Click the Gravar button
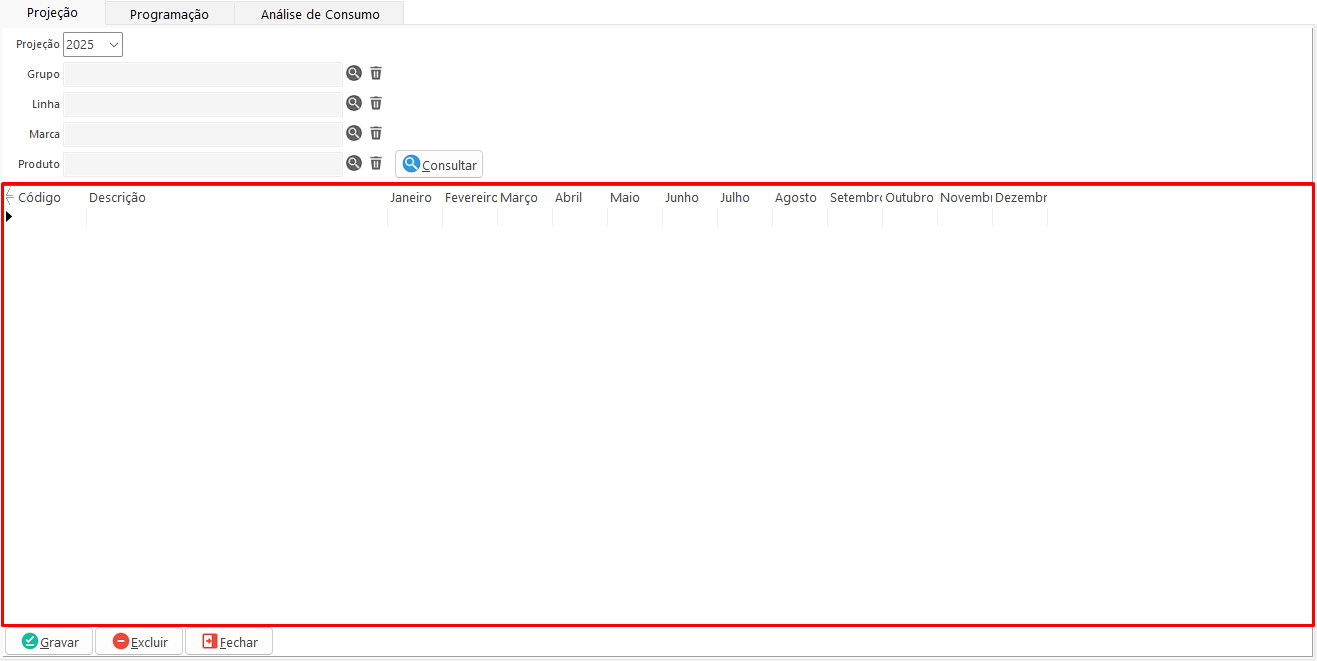The width and height of the screenshot is (1317, 661). click(x=49, y=642)
